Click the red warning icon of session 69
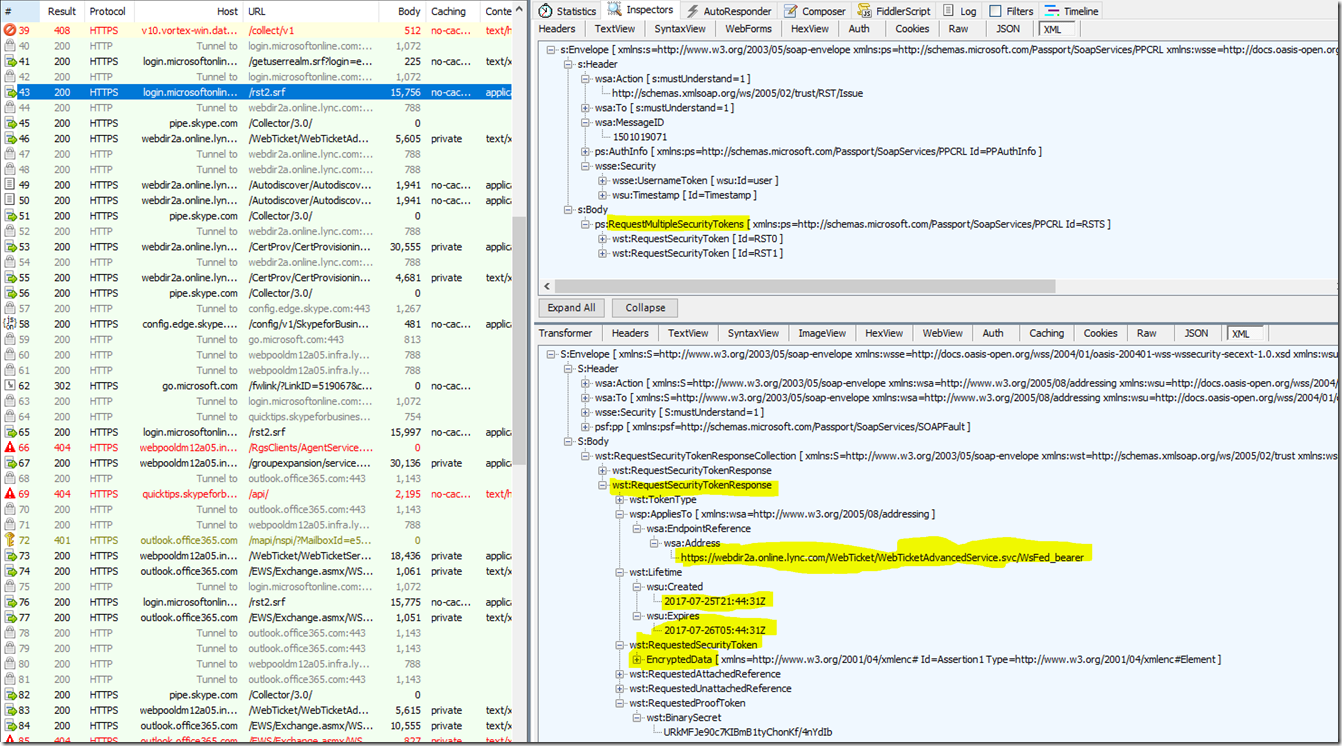Image resolution: width=1342 pixels, height=746 pixels. [10, 494]
